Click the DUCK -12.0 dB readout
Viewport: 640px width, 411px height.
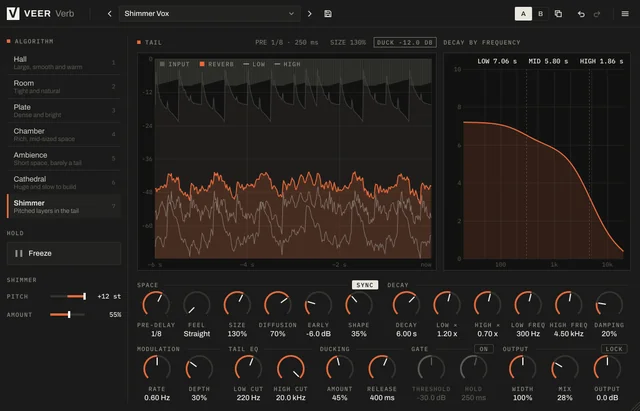405,42
